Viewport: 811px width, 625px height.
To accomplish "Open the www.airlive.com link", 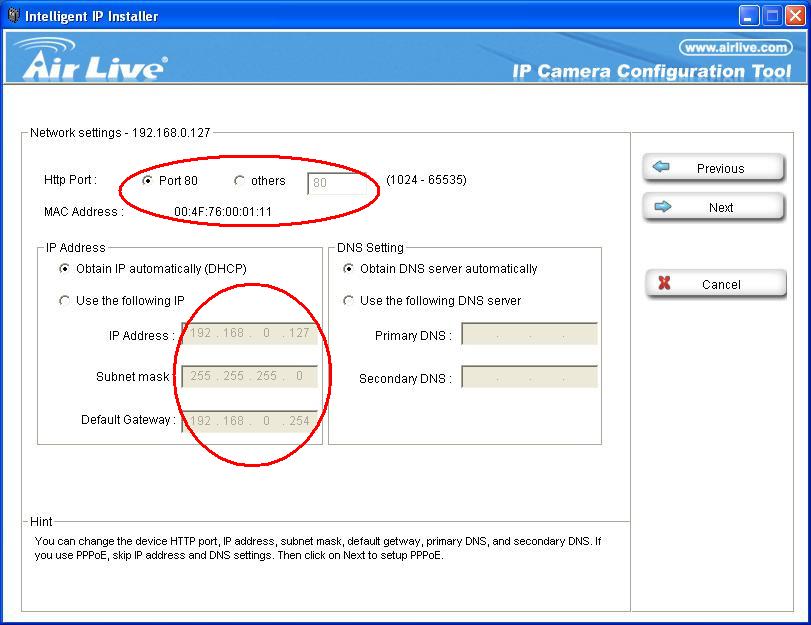I will pyautogui.click(x=735, y=47).
